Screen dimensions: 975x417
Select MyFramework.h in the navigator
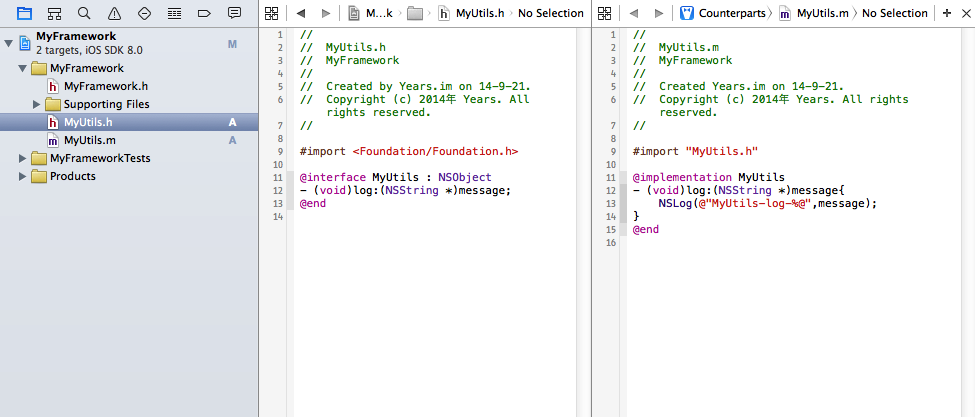105,86
